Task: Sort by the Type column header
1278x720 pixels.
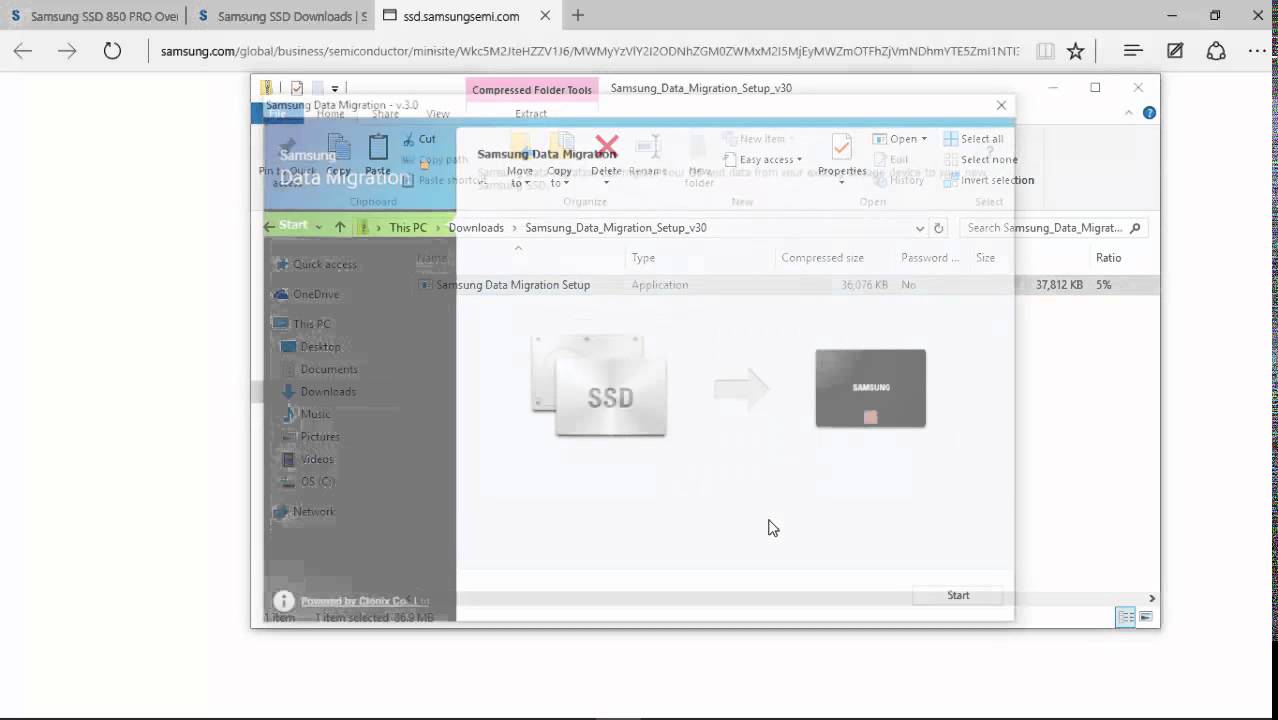Action: 643,257
